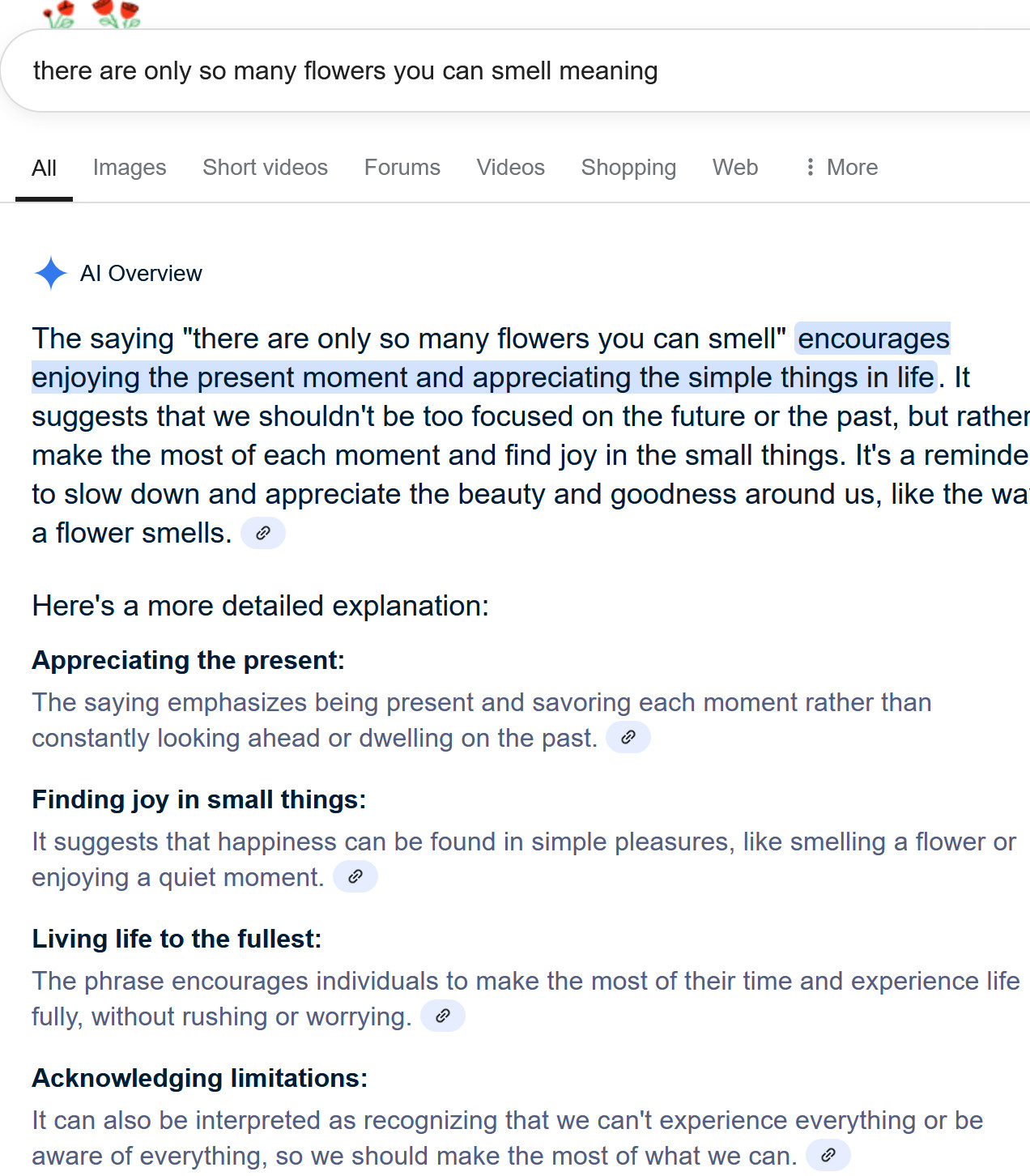
Task: Click the "Acknowledging limitations:" heading
Action: pos(199,1078)
